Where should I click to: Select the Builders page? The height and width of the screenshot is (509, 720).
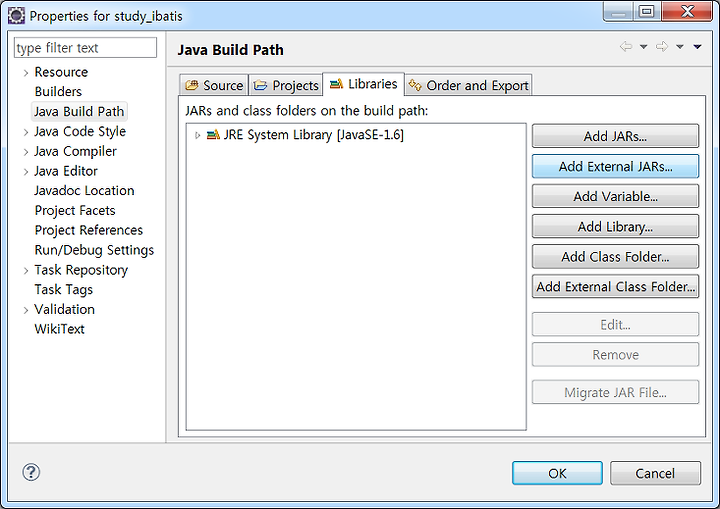click(x=58, y=91)
